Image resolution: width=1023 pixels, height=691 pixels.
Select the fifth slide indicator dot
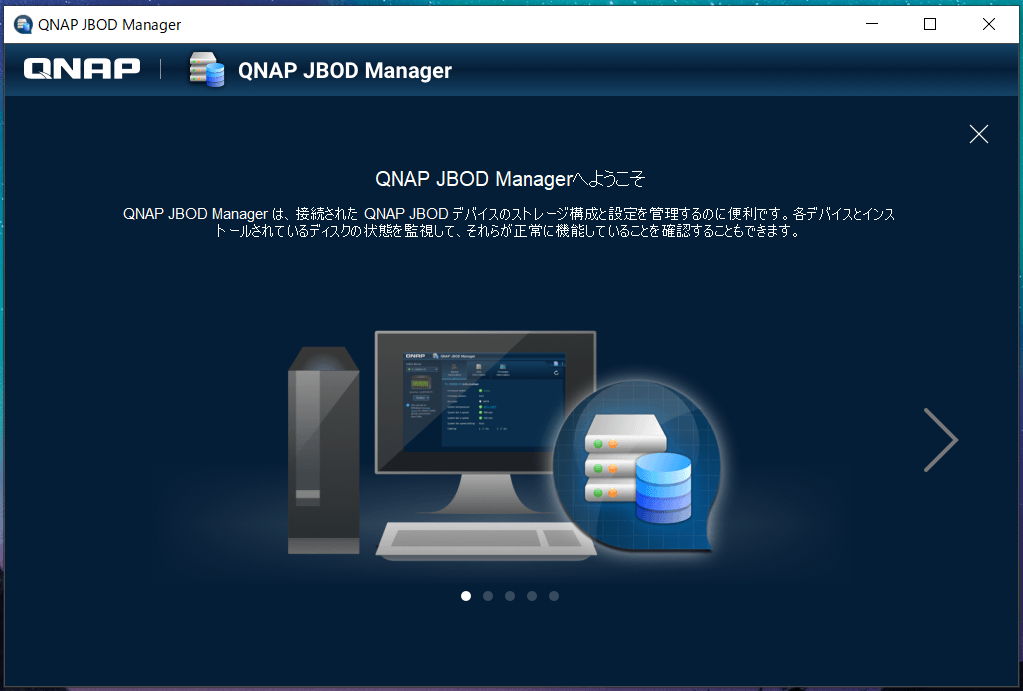tap(554, 596)
